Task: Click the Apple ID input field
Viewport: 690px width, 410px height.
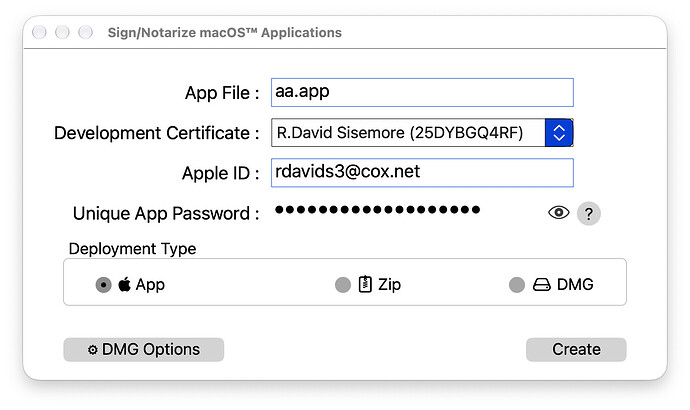Action: click(x=422, y=173)
